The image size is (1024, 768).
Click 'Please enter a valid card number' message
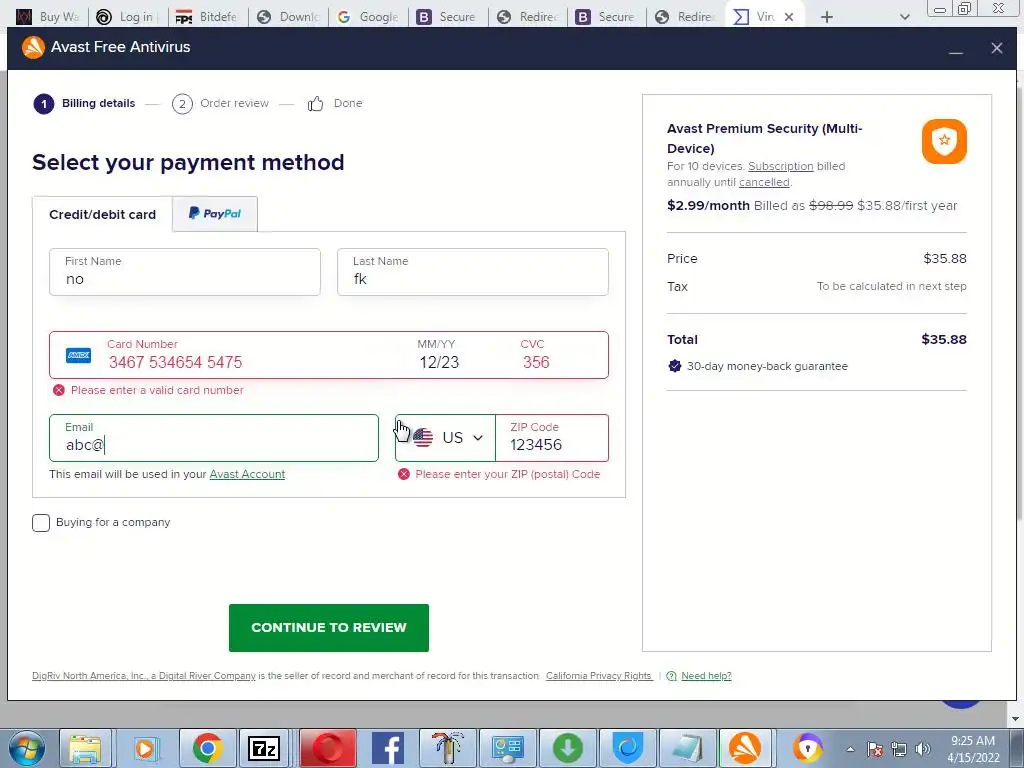click(x=157, y=390)
